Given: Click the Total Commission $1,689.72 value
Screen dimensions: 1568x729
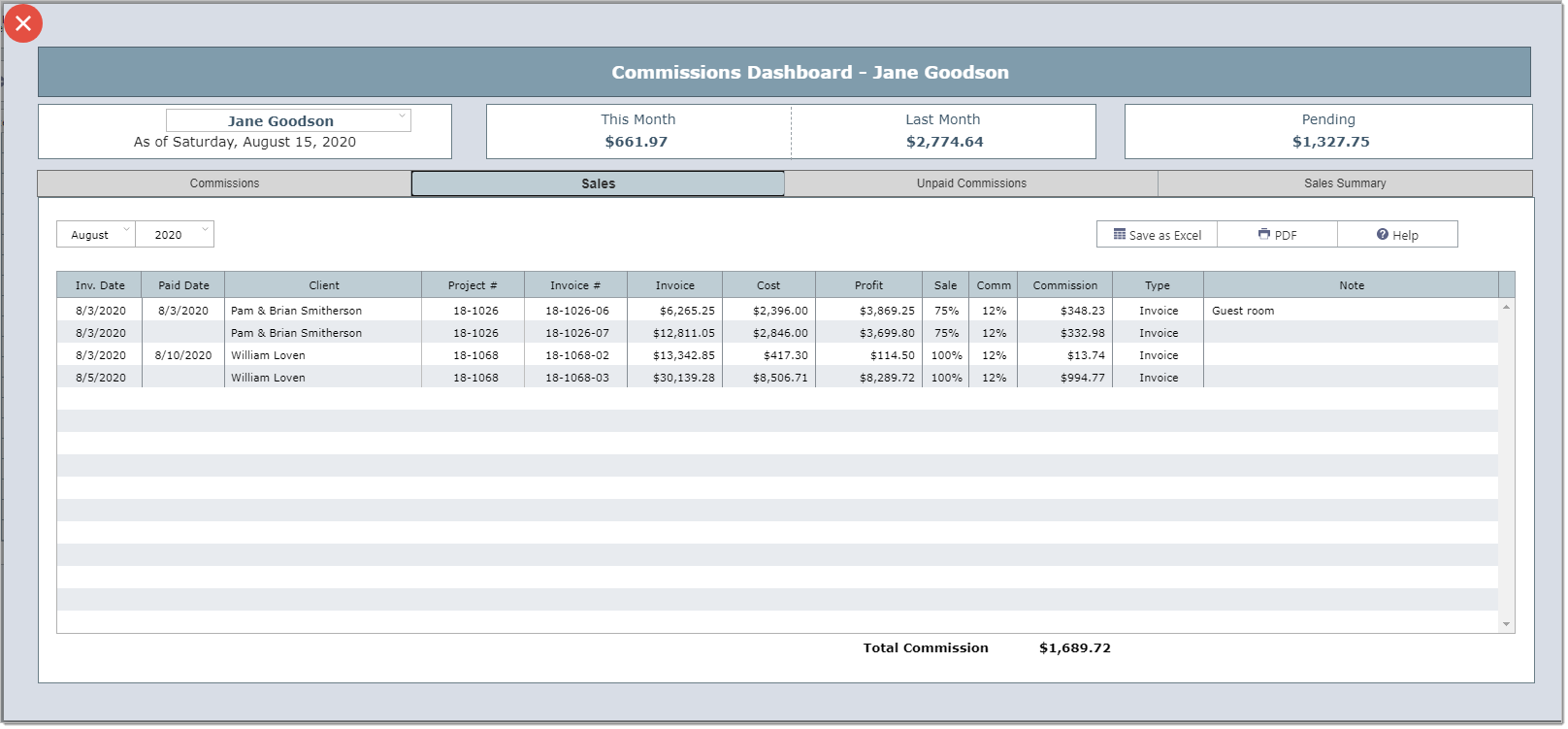Looking at the screenshot, I should [1075, 647].
